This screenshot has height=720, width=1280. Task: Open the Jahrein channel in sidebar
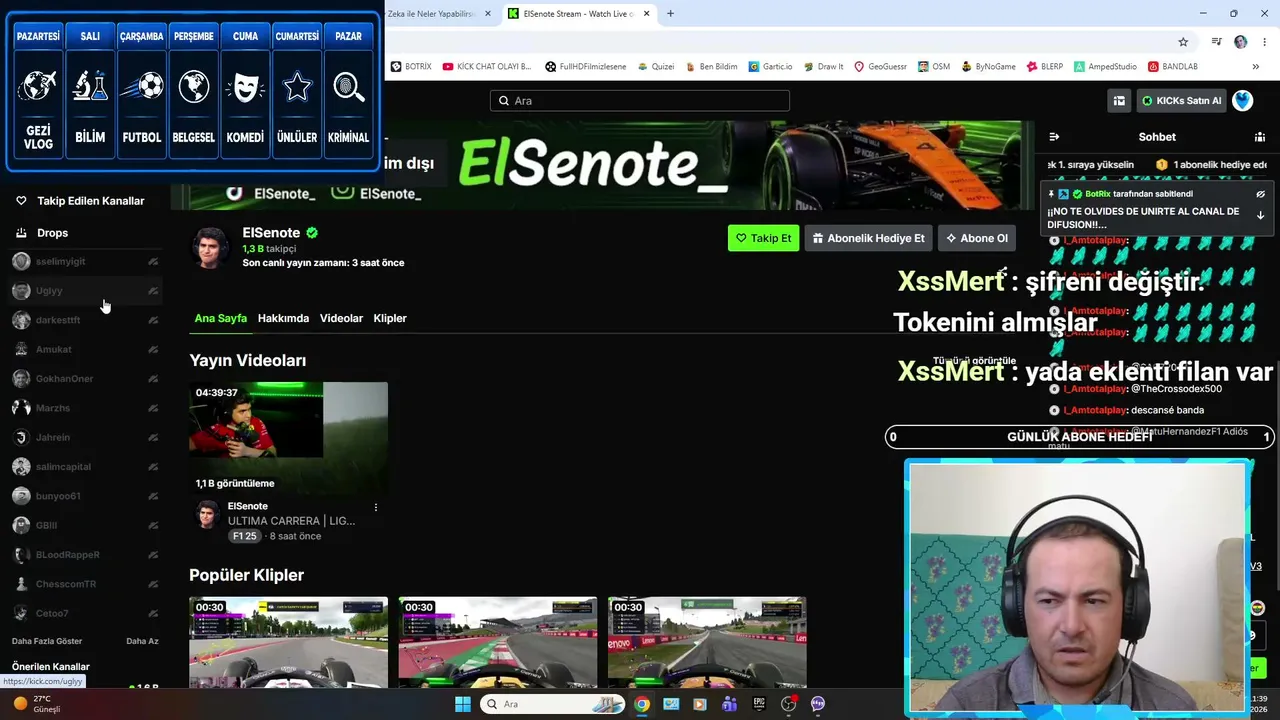click(x=85, y=437)
